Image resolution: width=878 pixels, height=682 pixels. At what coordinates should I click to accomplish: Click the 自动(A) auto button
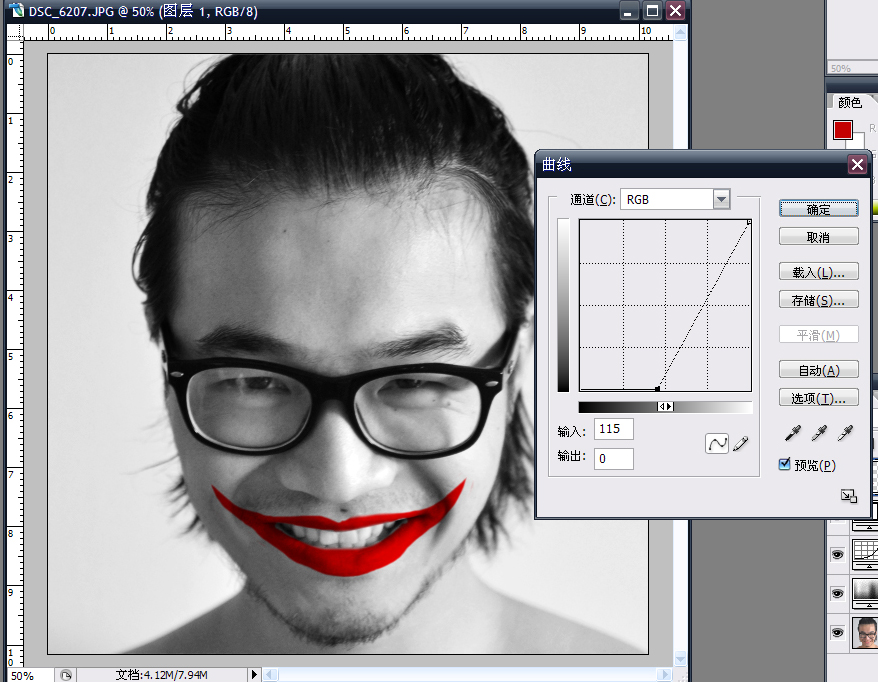[x=818, y=370]
